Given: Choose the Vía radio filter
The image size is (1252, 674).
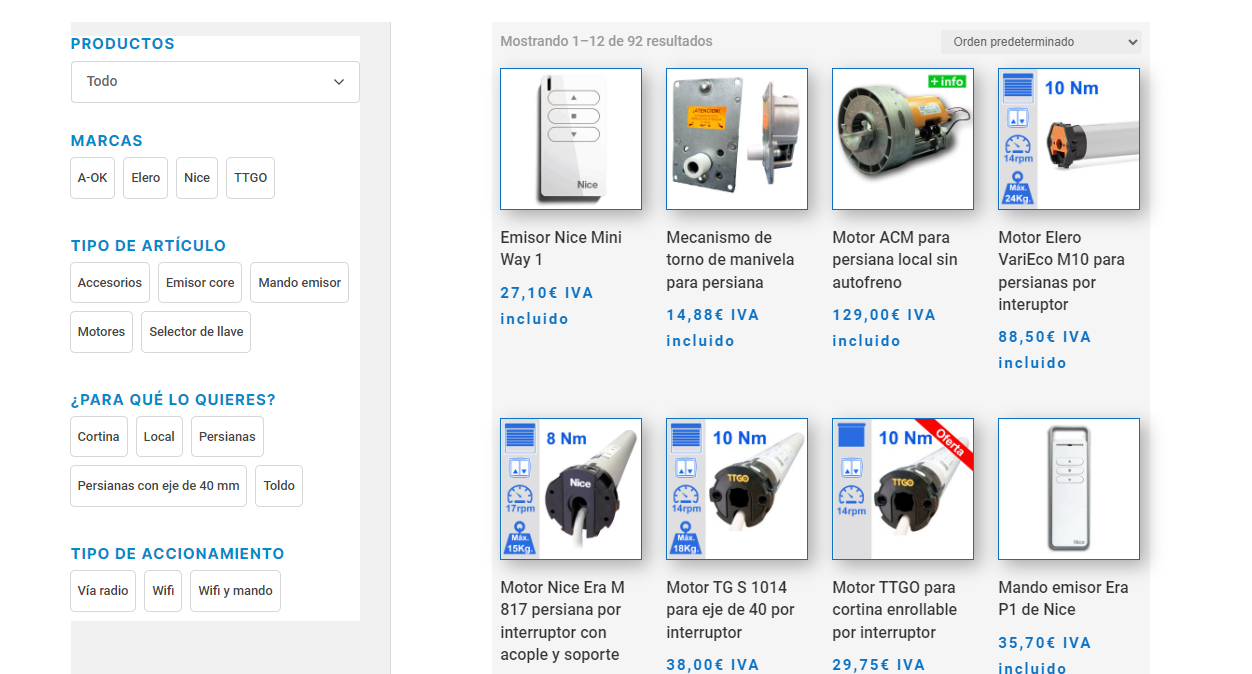Looking at the screenshot, I should pyautogui.click(x=103, y=591).
